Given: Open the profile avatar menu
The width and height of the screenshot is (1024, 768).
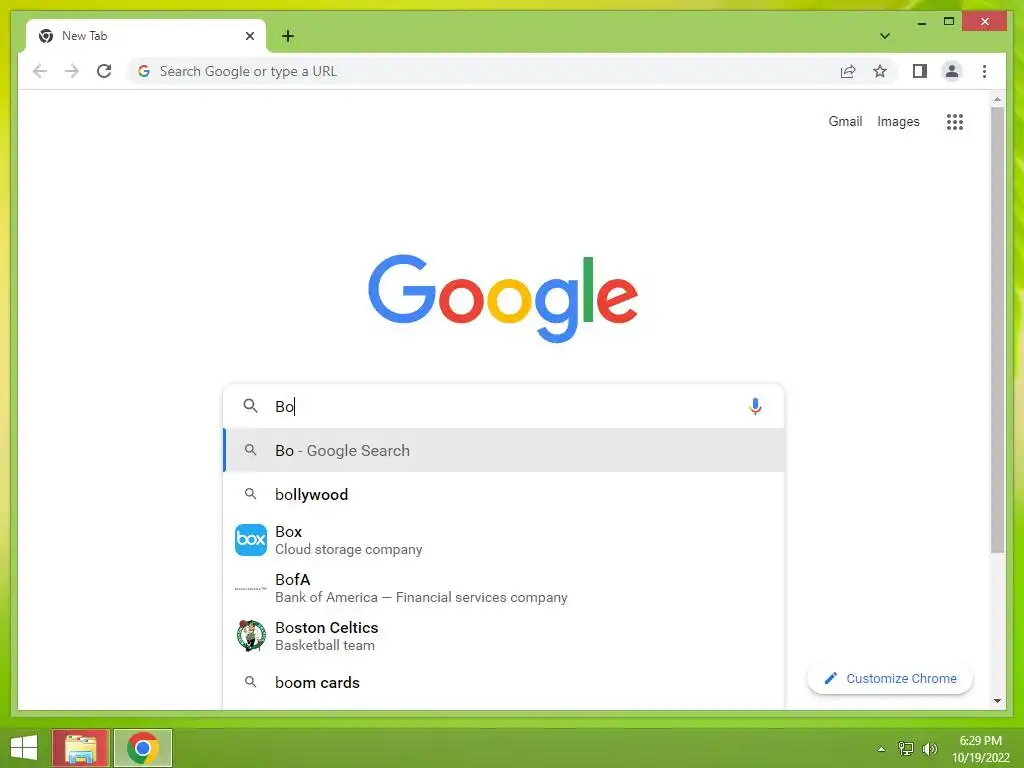Looking at the screenshot, I should [952, 71].
